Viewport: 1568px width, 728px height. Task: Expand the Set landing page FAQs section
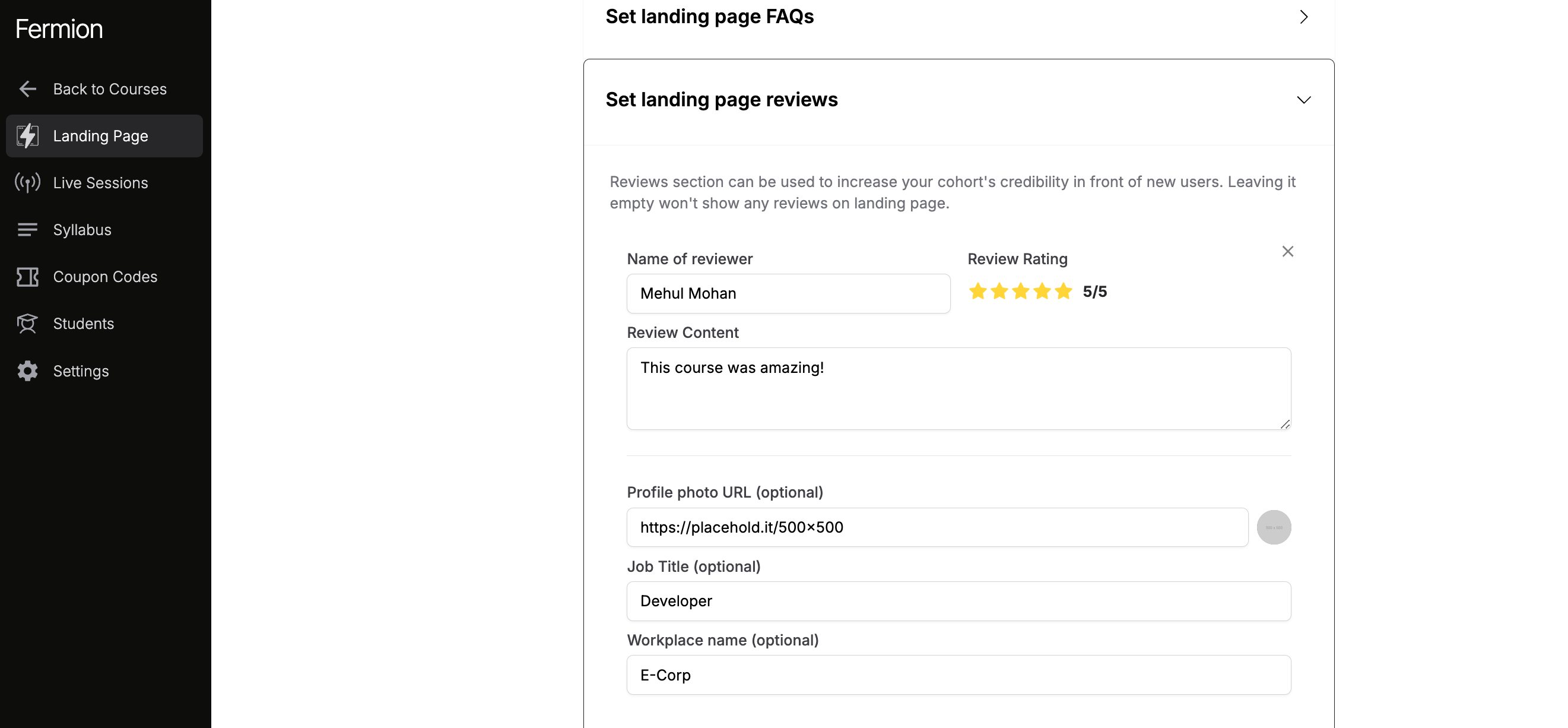[1303, 17]
